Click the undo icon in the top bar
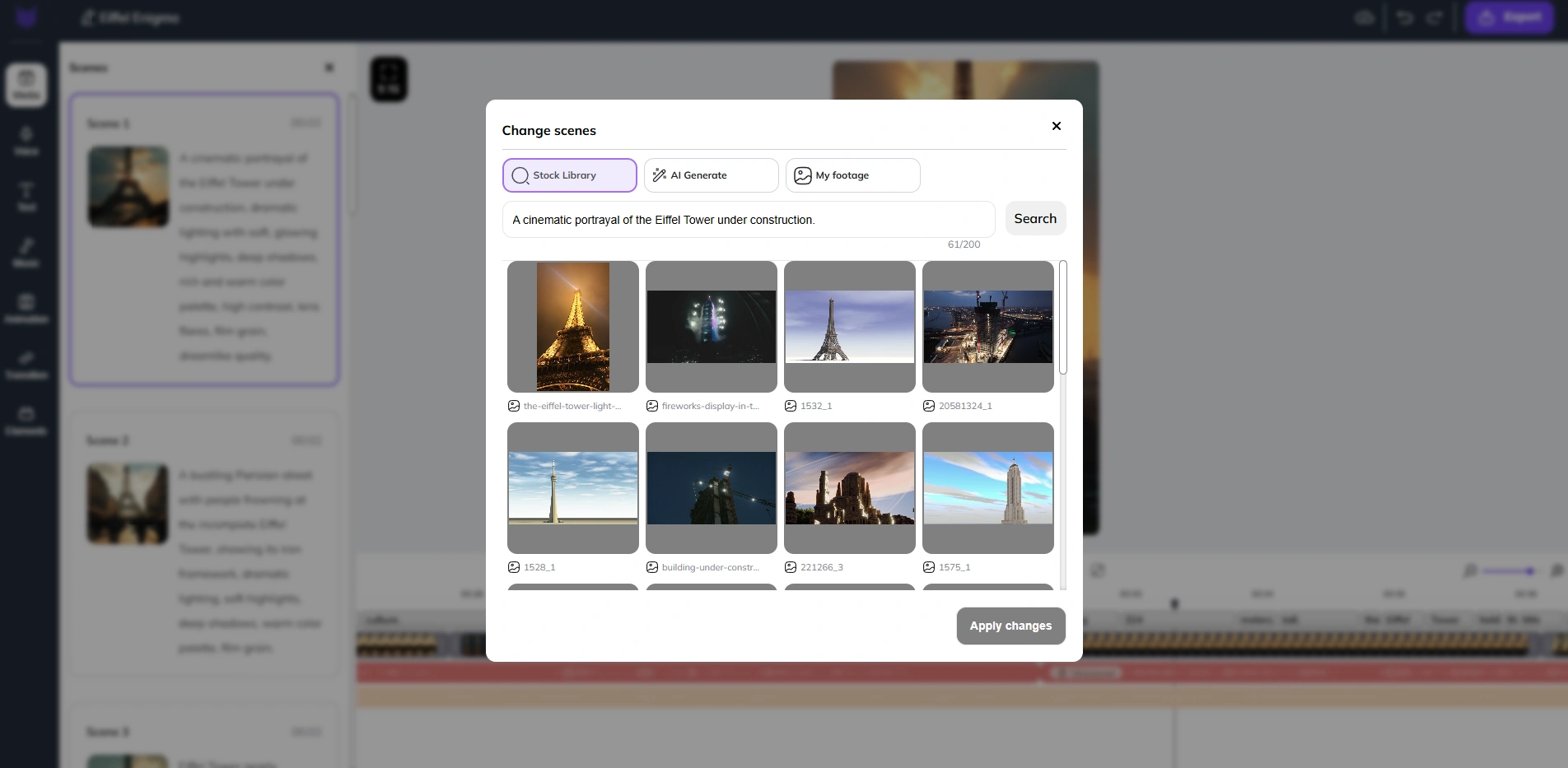Screen dimensions: 1568x768 1405,17
